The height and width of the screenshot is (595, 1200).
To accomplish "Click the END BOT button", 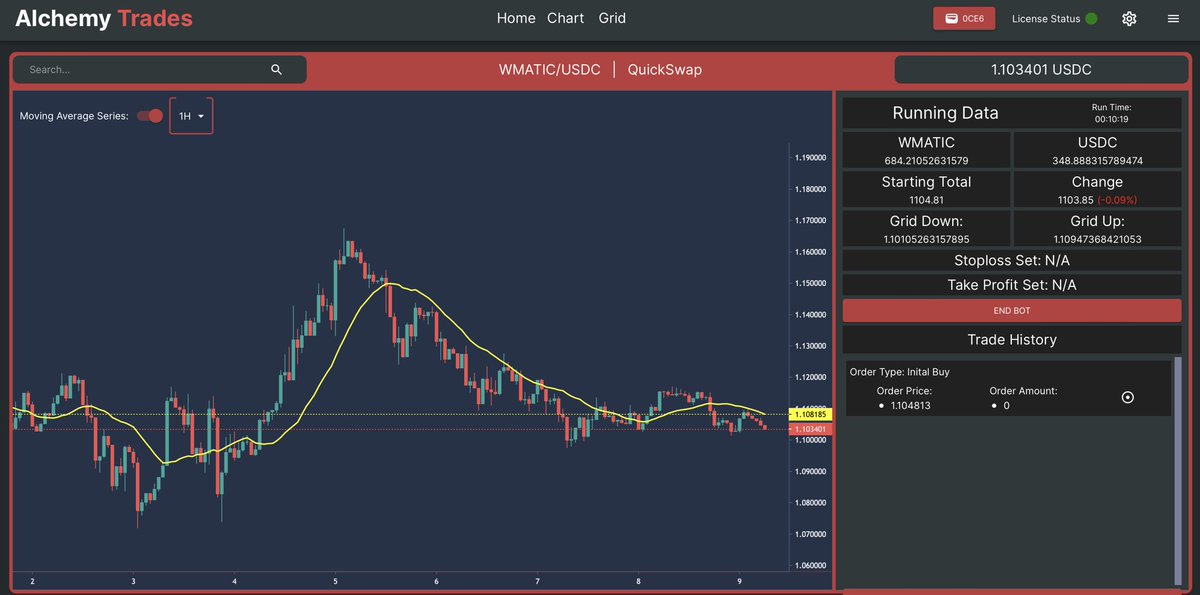I will [1012, 311].
